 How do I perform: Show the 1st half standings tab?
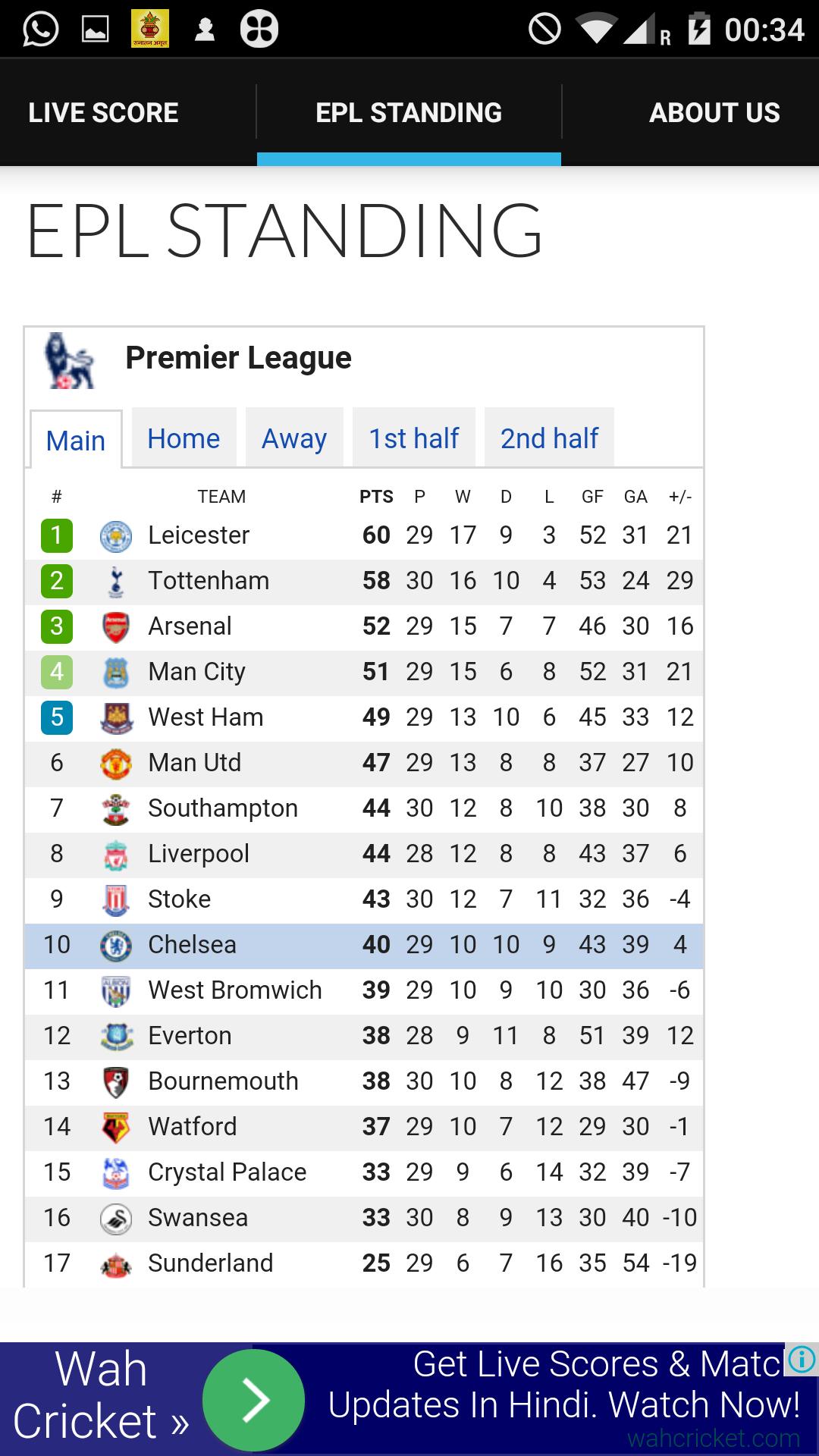[x=413, y=438]
